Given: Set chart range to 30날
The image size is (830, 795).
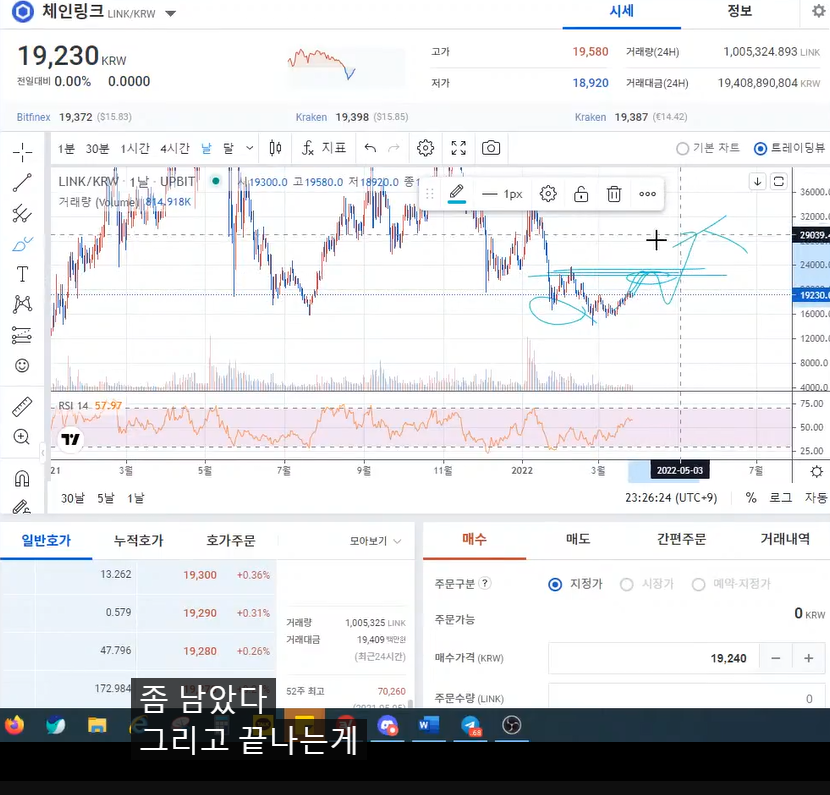Looking at the screenshot, I should tap(73, 498).
